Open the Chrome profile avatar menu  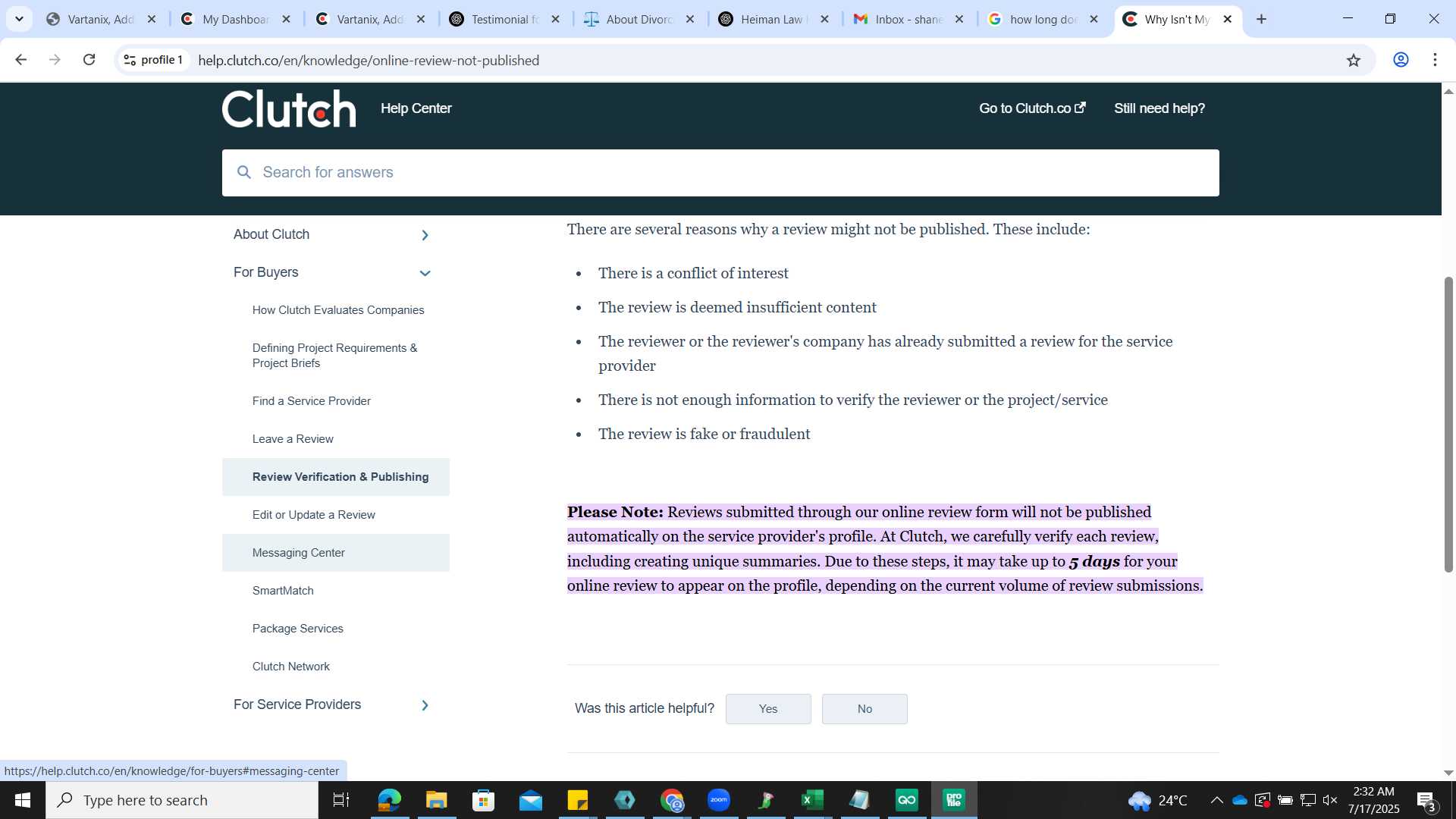tap(1401, 60)
